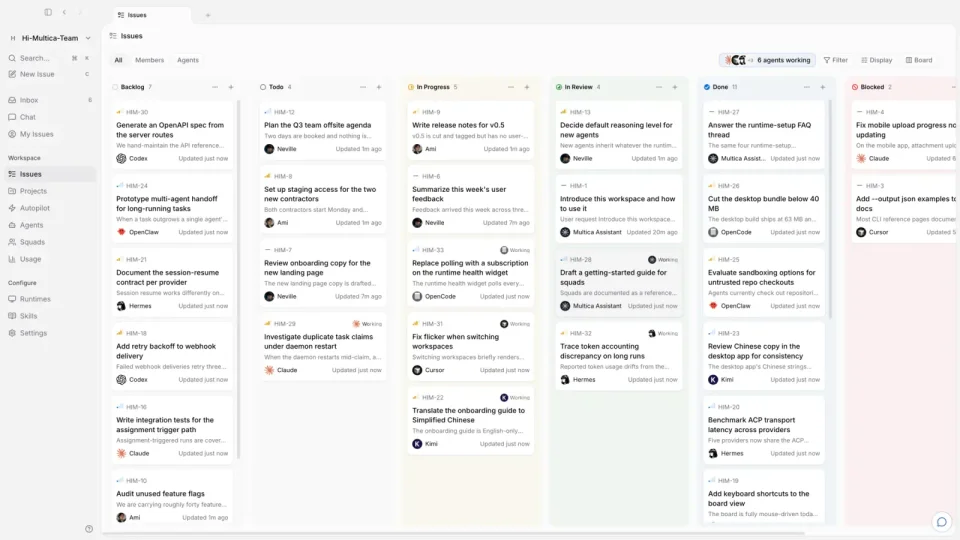The width and height of the screenshot is (960, 540).
Task: Open Projects in the sidebar
Action: [x=49, y=191]
